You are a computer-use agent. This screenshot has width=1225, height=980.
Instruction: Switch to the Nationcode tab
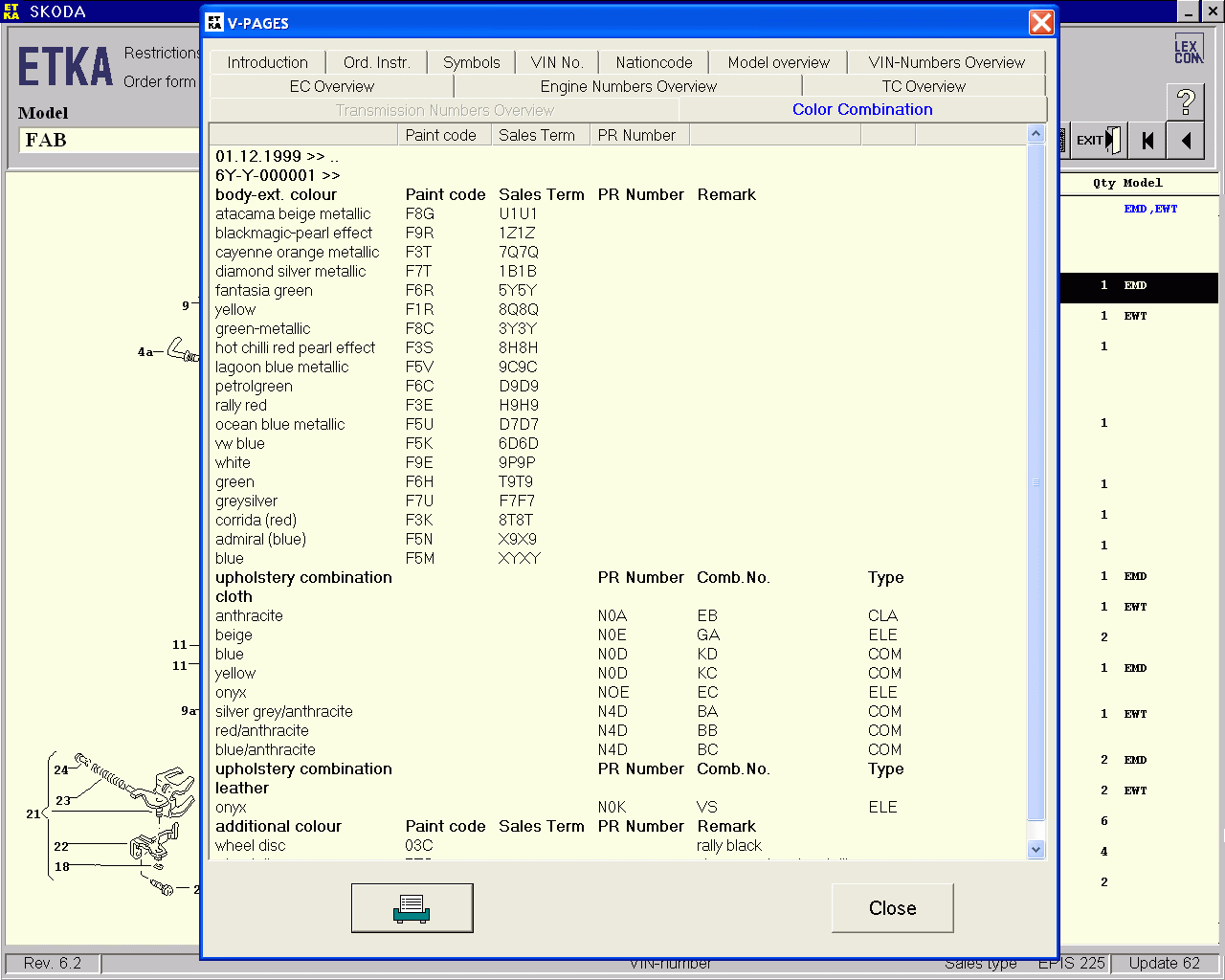point(654,62)
